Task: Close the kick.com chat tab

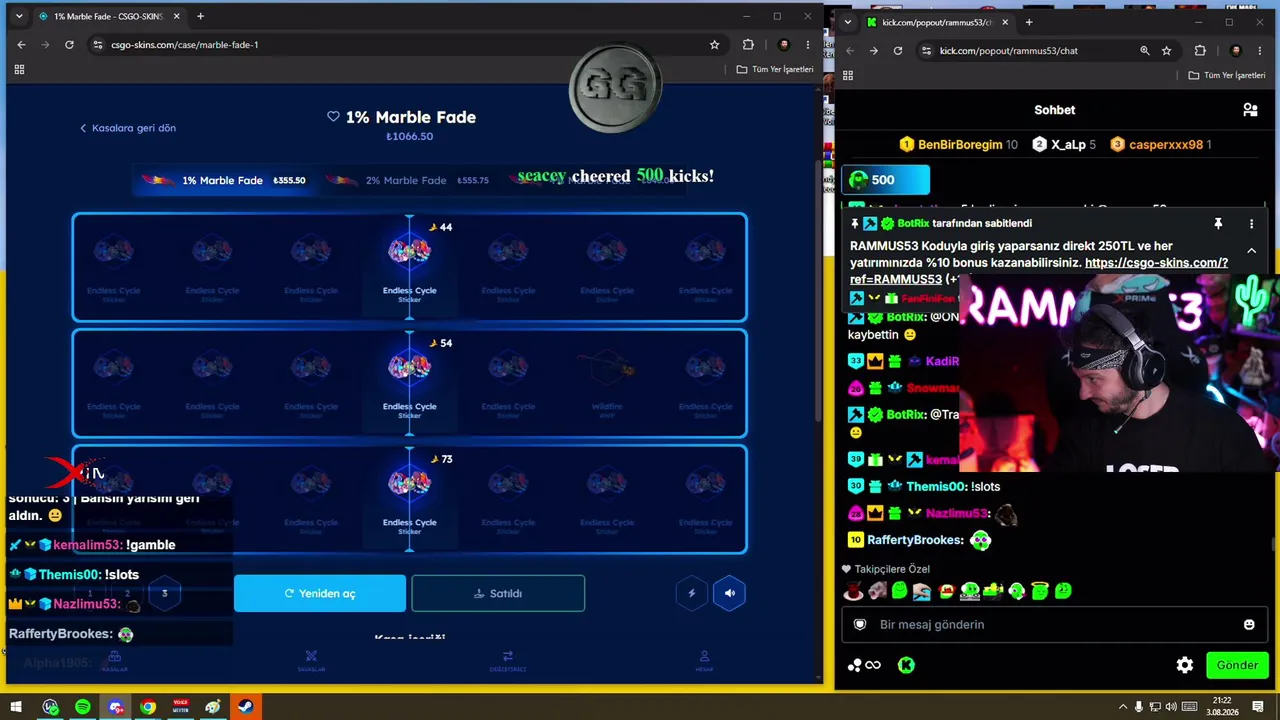Action: pos(1005,22)
